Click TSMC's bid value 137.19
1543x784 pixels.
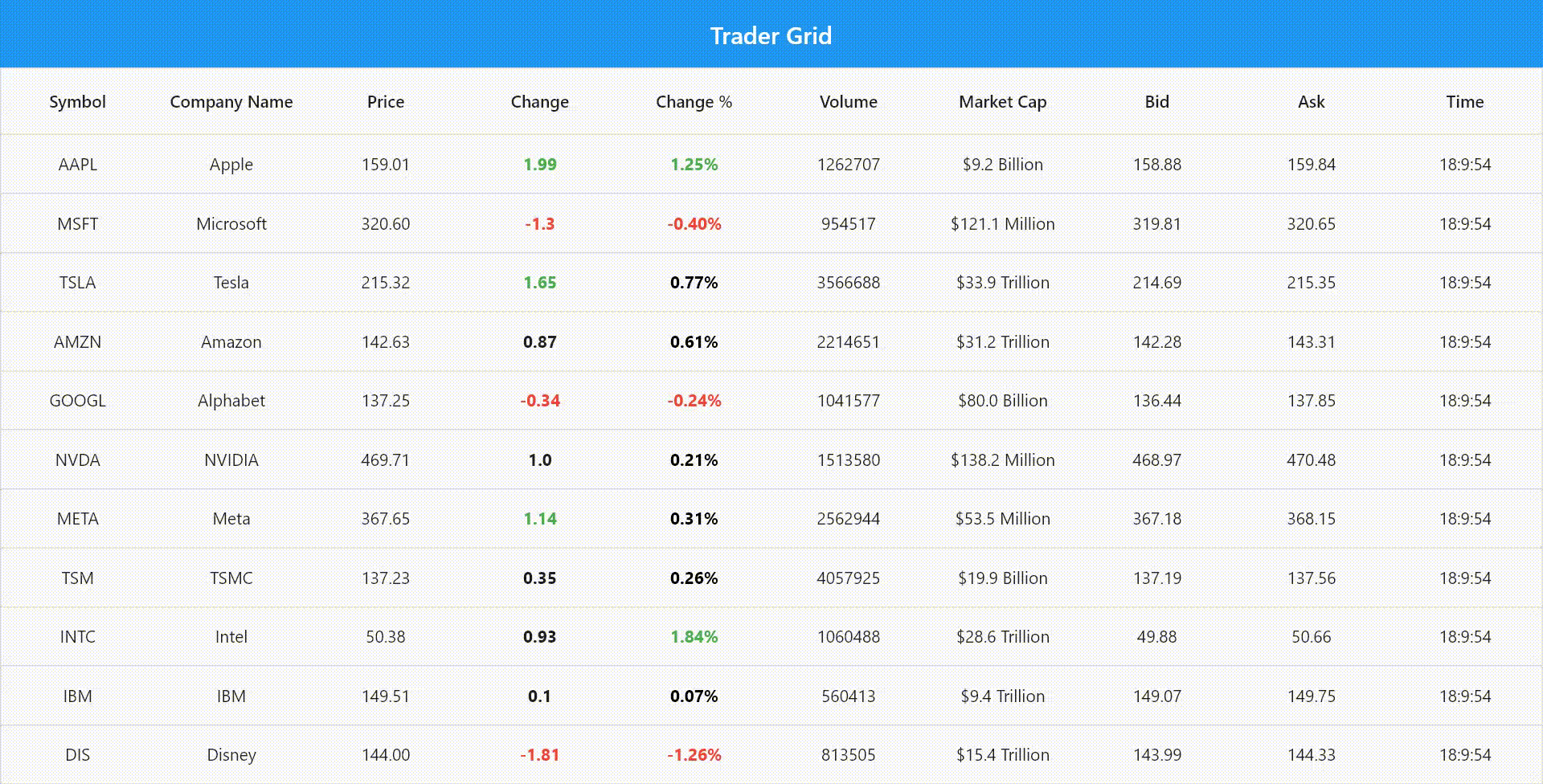pos(1156,578)
